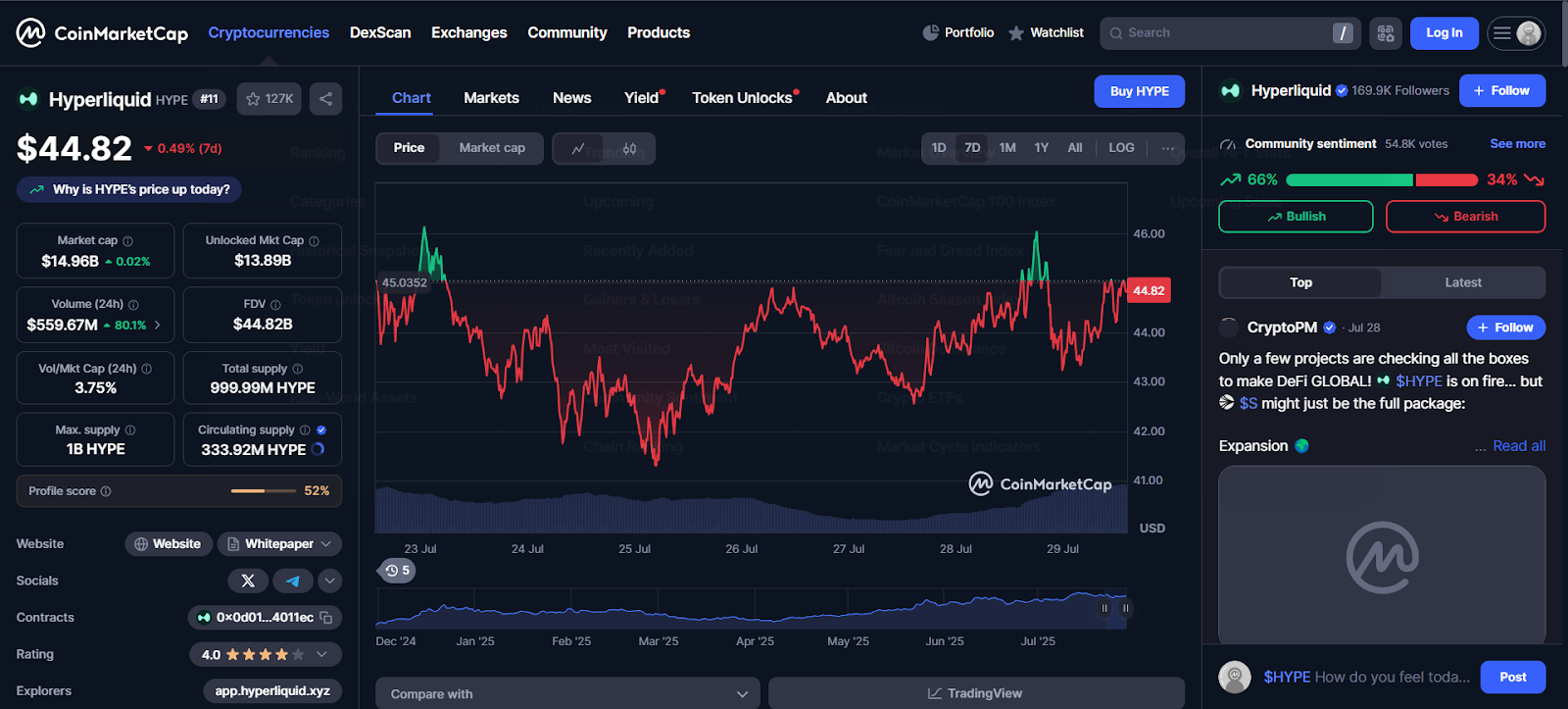Expand the Whitepaper dropdown
Screen dimensions: 1568x709
click(279, 544)
